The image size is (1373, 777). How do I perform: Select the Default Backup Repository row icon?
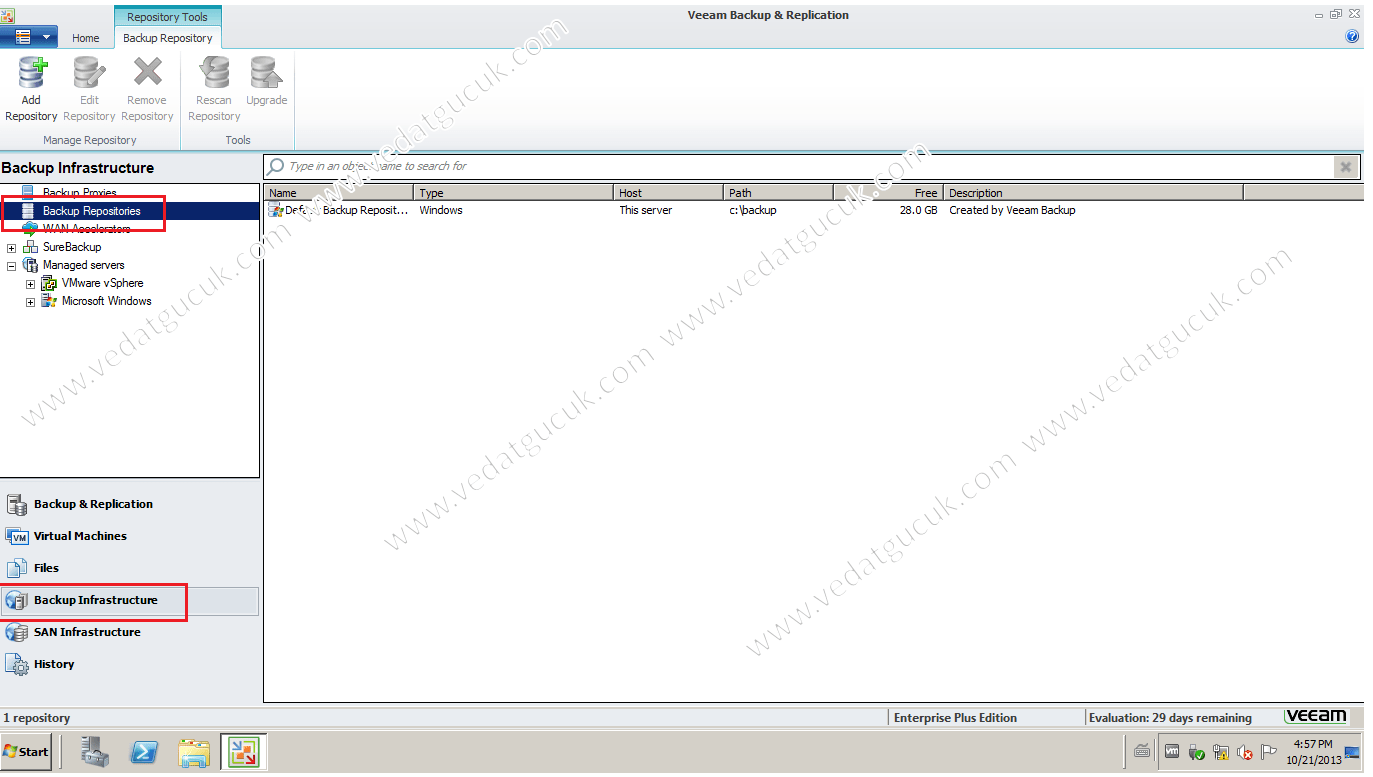click(x=275, y=210)
